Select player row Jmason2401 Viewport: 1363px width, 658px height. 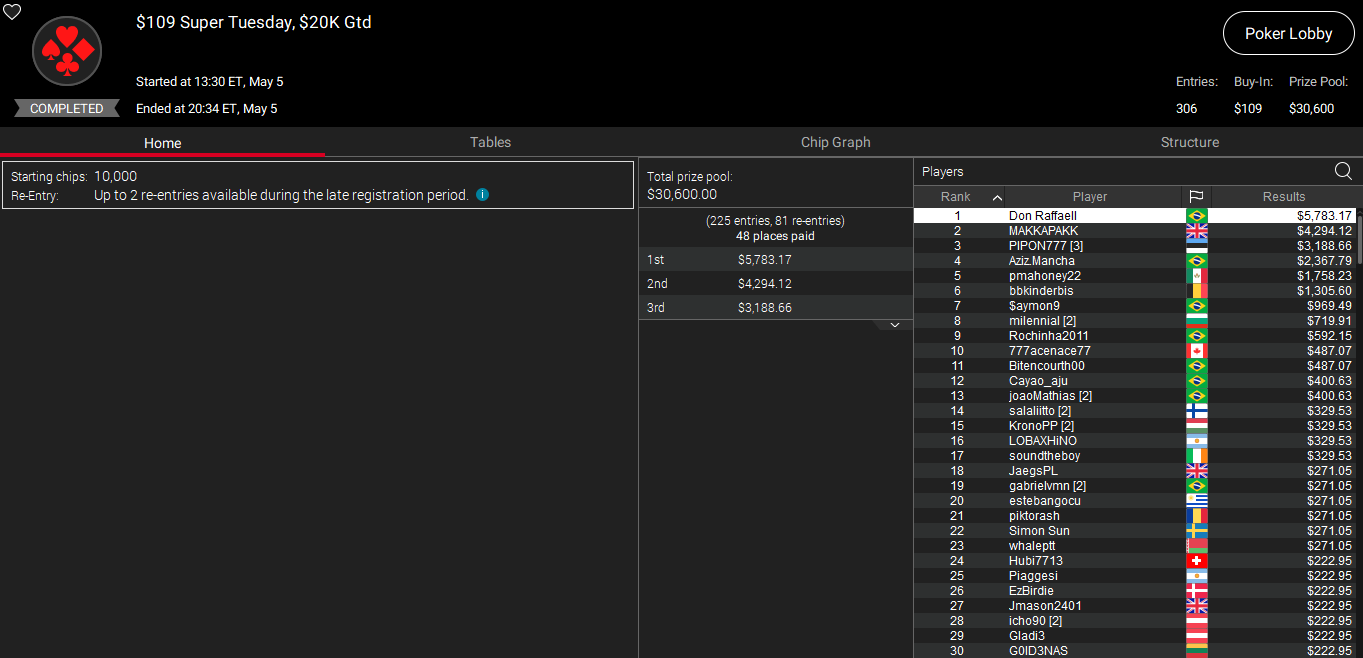pyautogui.click(x=1135, y=606)
